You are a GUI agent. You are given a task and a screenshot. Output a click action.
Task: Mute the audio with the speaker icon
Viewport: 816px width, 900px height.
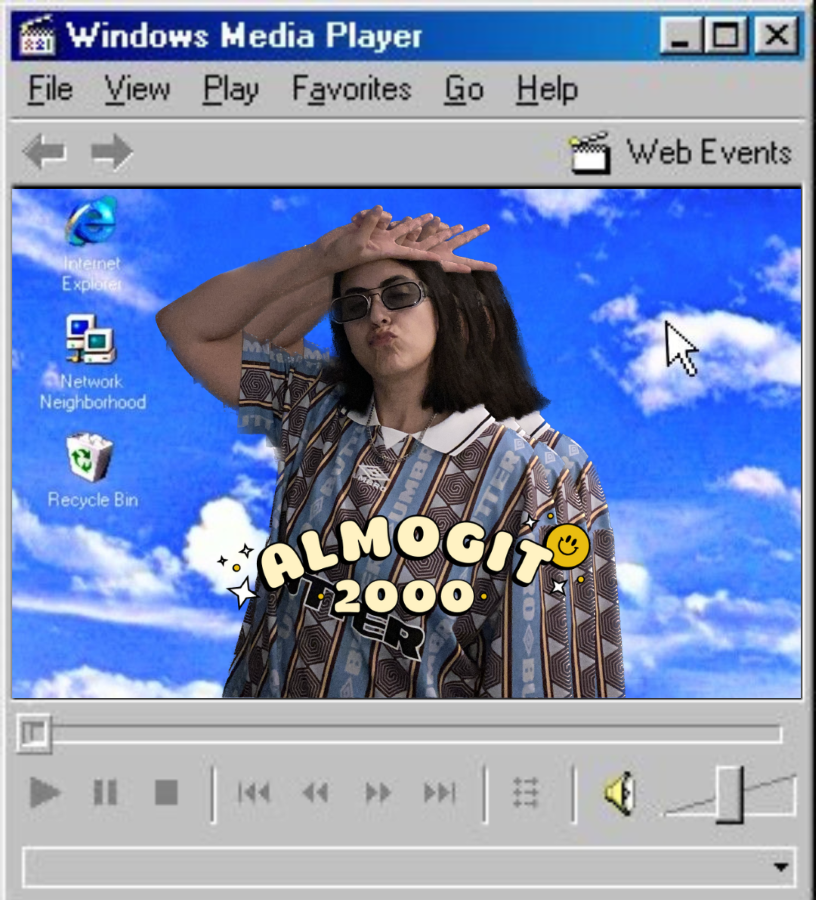point(620,793)
